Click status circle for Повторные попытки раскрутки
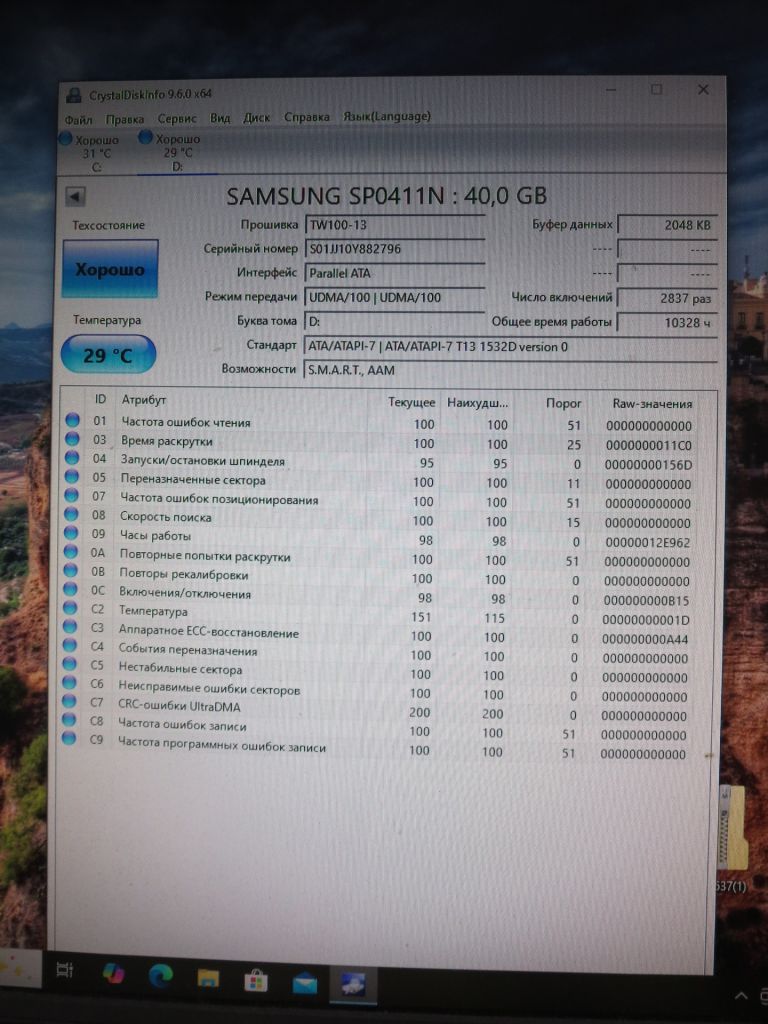768x1024 pixels. coord(71,552)
